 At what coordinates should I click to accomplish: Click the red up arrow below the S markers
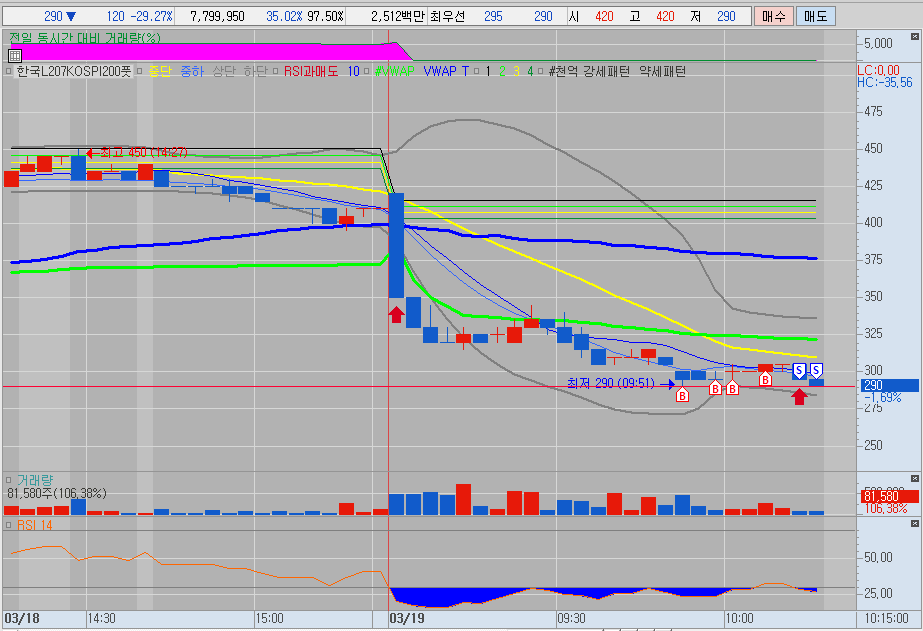click(799, 397)
